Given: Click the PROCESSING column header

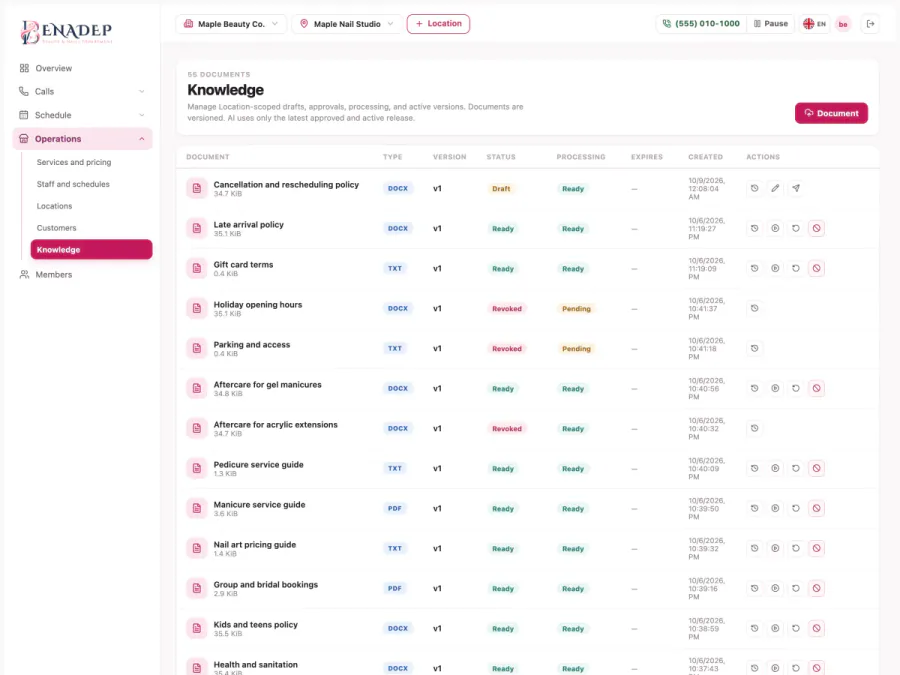Looking at the screenshot, I should 580,157.
